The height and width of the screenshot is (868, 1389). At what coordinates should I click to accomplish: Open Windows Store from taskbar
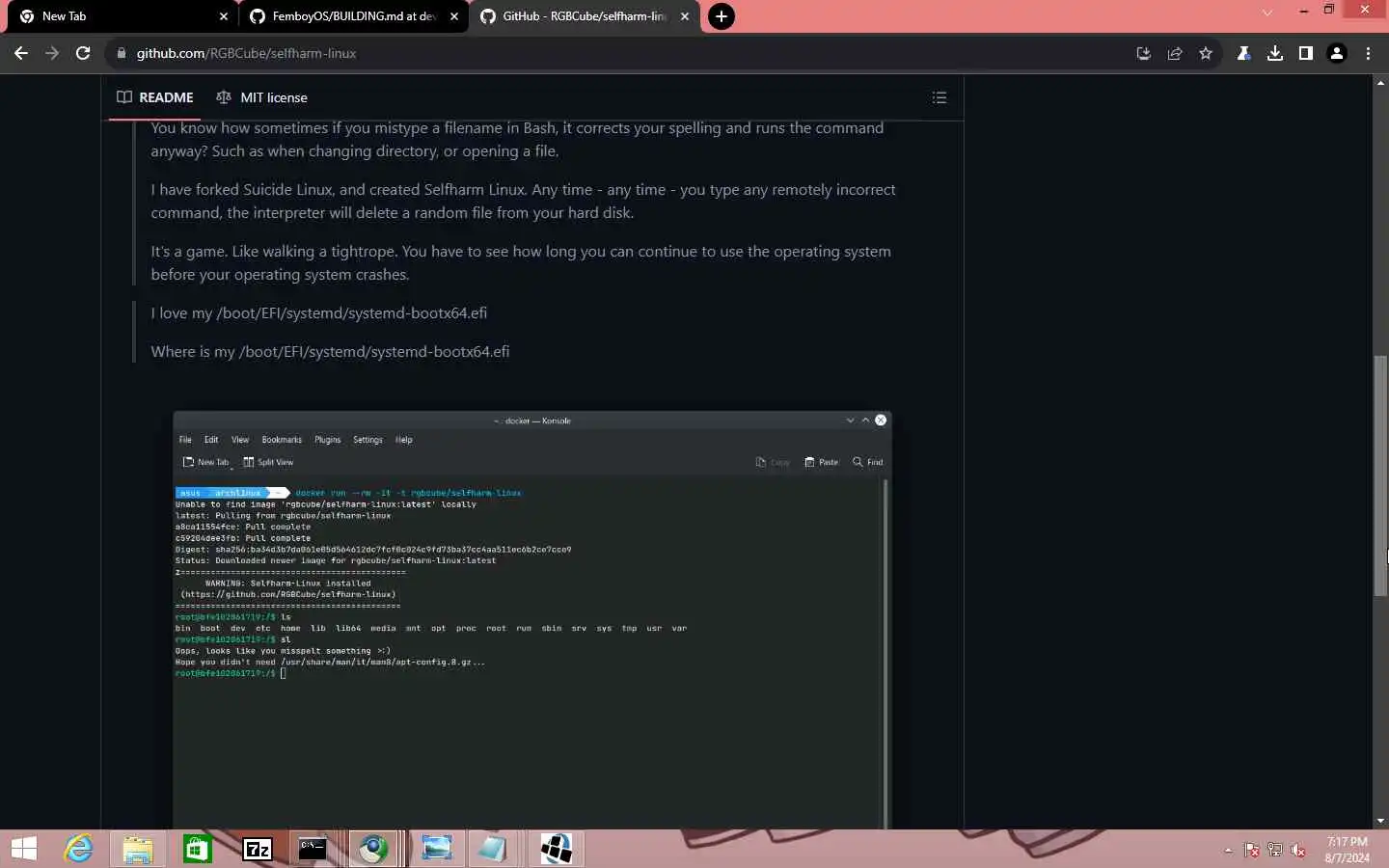coord(198,849)
